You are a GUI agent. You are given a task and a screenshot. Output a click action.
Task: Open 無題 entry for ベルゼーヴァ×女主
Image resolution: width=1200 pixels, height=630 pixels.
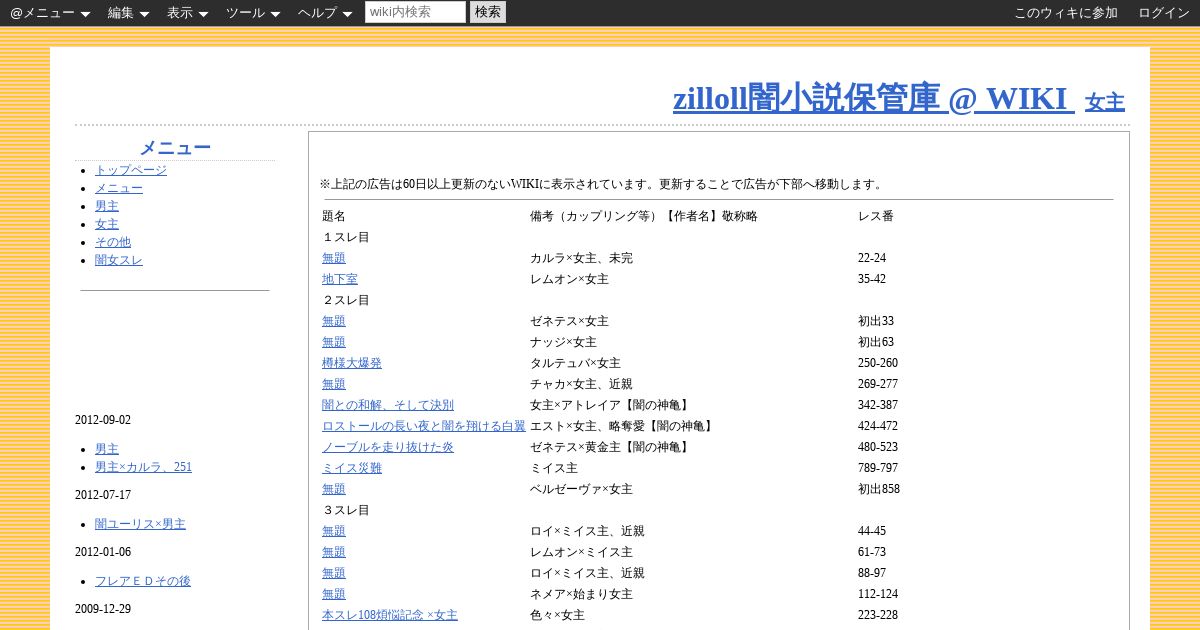click(334, 489)
